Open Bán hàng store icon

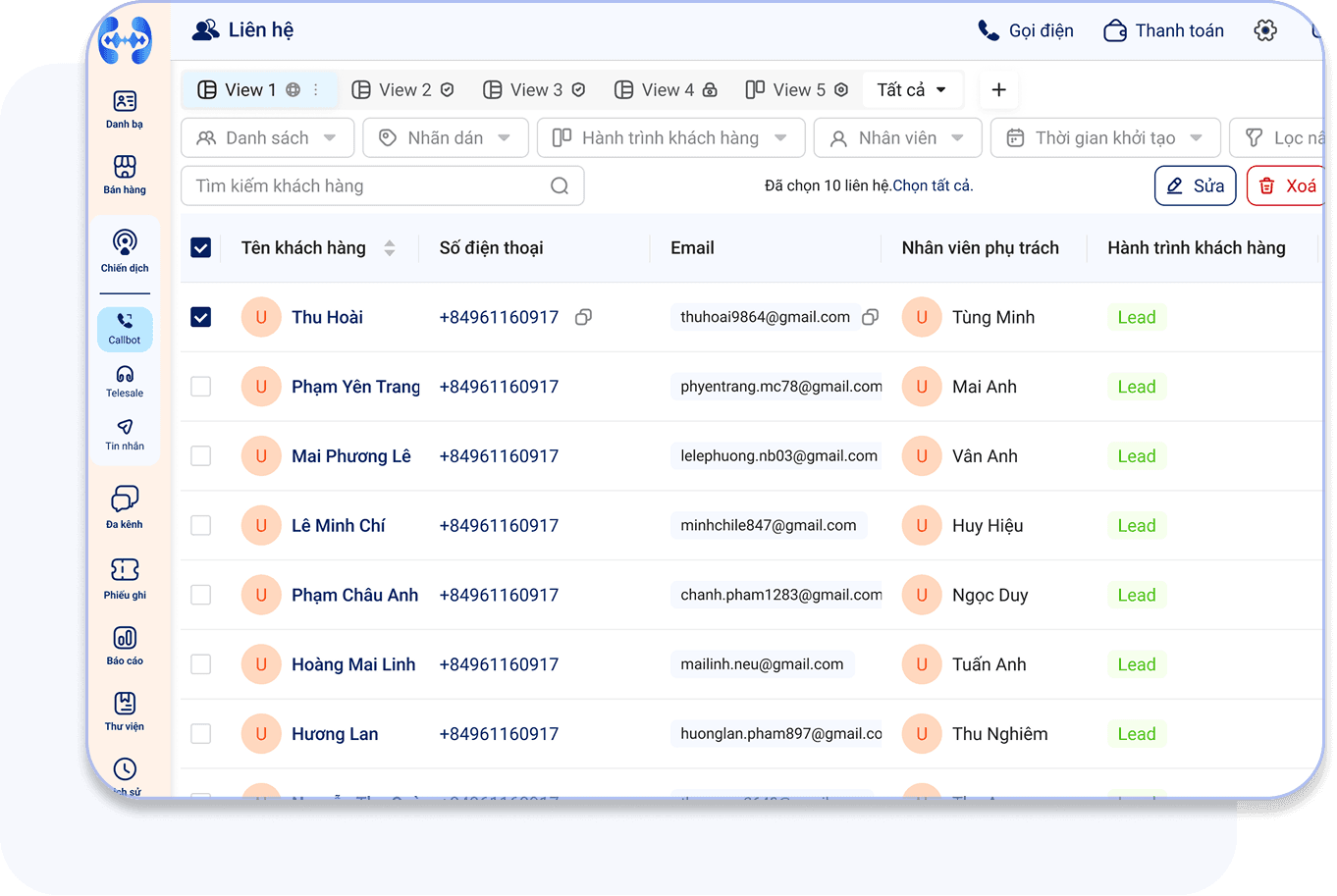coord(125,174)
